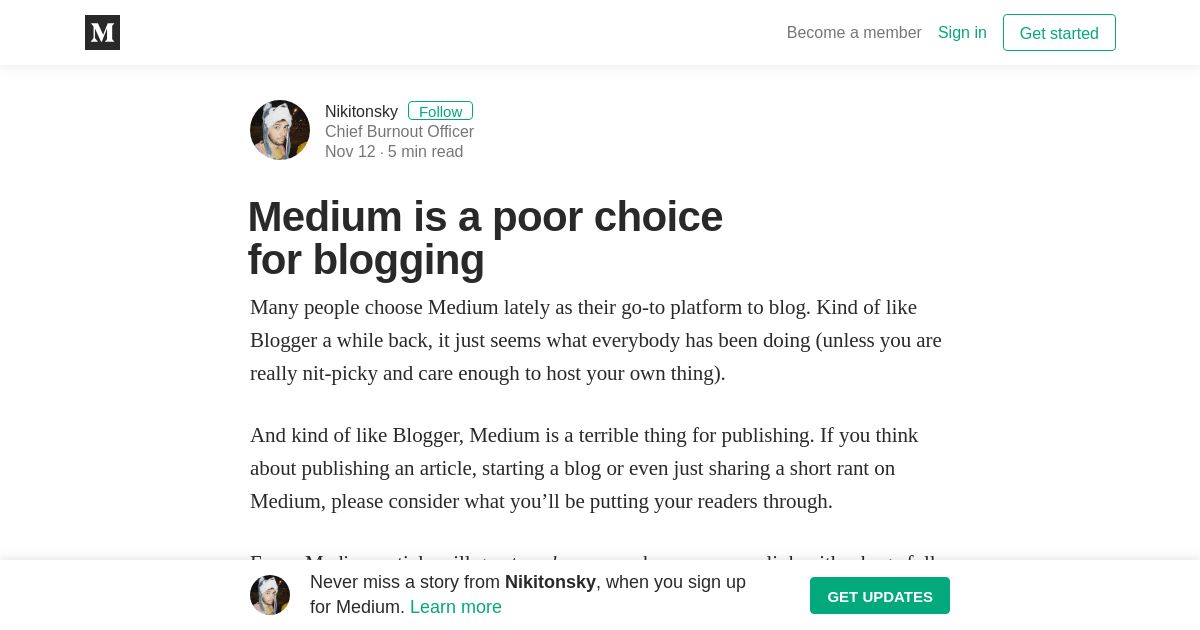Select the Chief Burnout Officer bio text
Screen dimensions: 1200x630
click(x=399, y=132)
